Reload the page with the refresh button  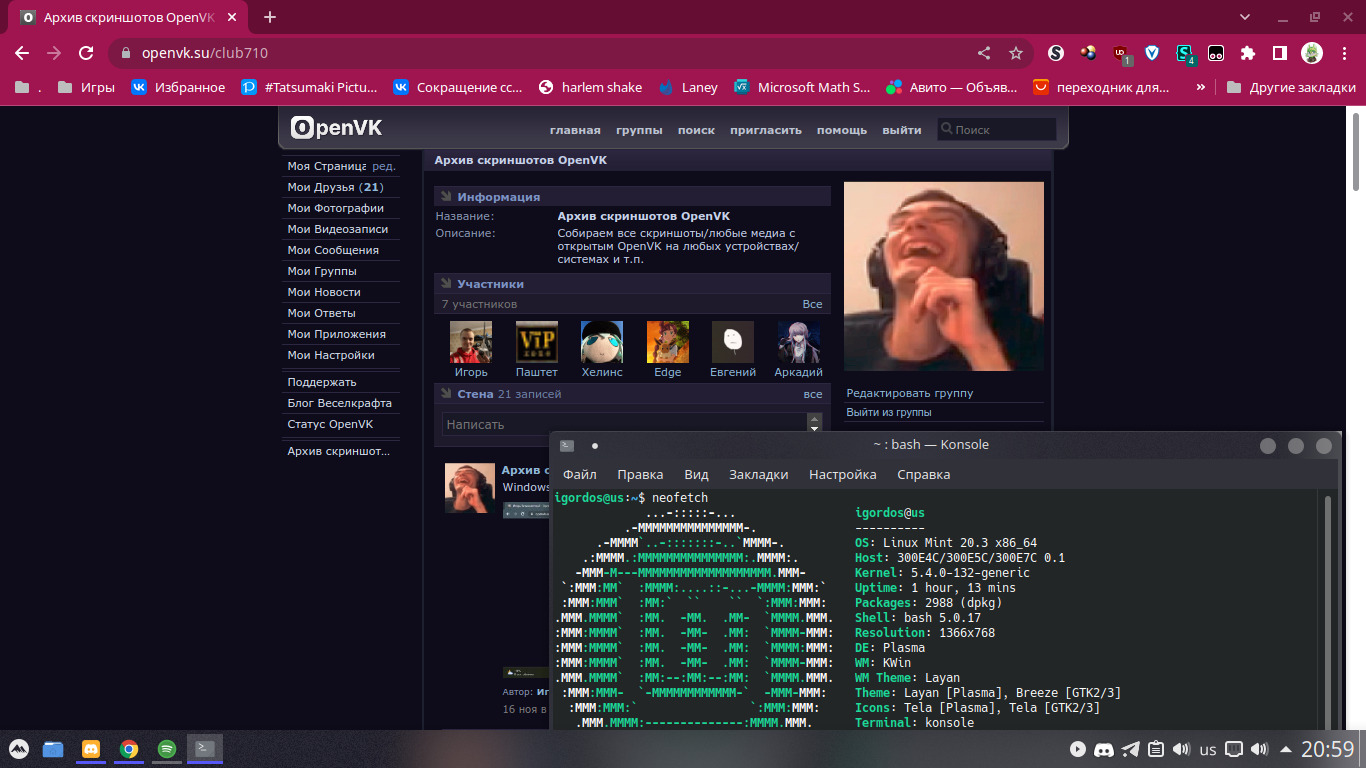(x=86, y=53)
